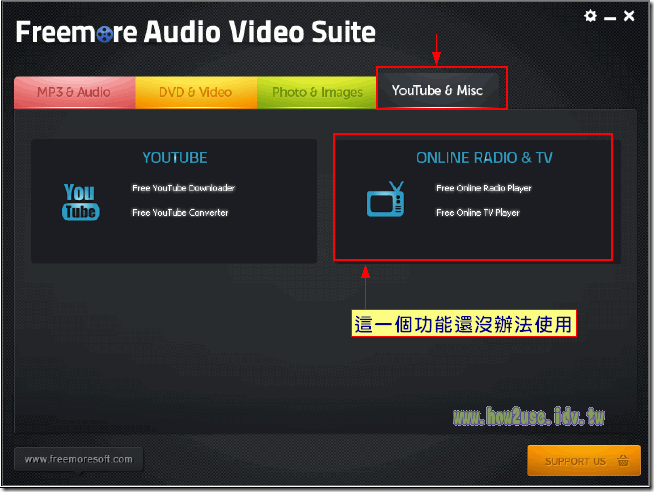This screenshot has height=492, width=654.
Task: Open the DVD & Video tab
Action: coord(195,92)
